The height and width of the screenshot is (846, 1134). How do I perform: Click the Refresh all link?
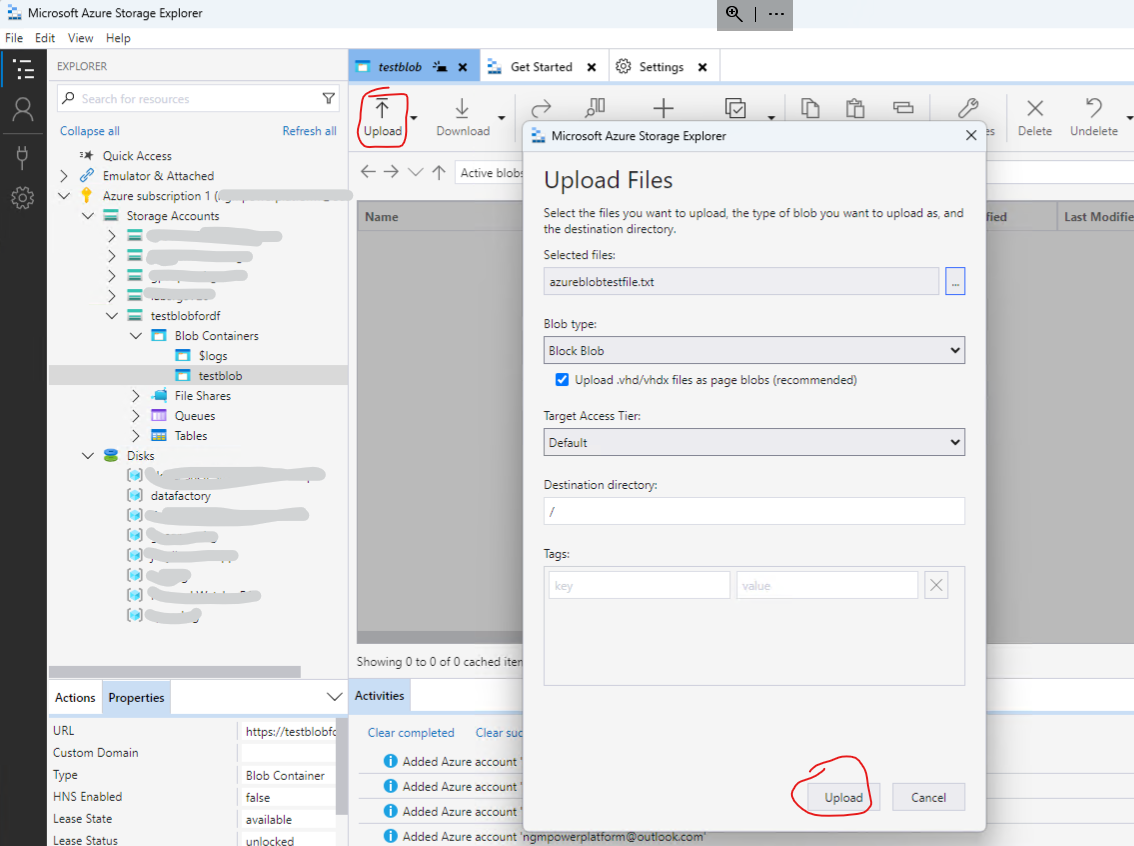(310, 131)
